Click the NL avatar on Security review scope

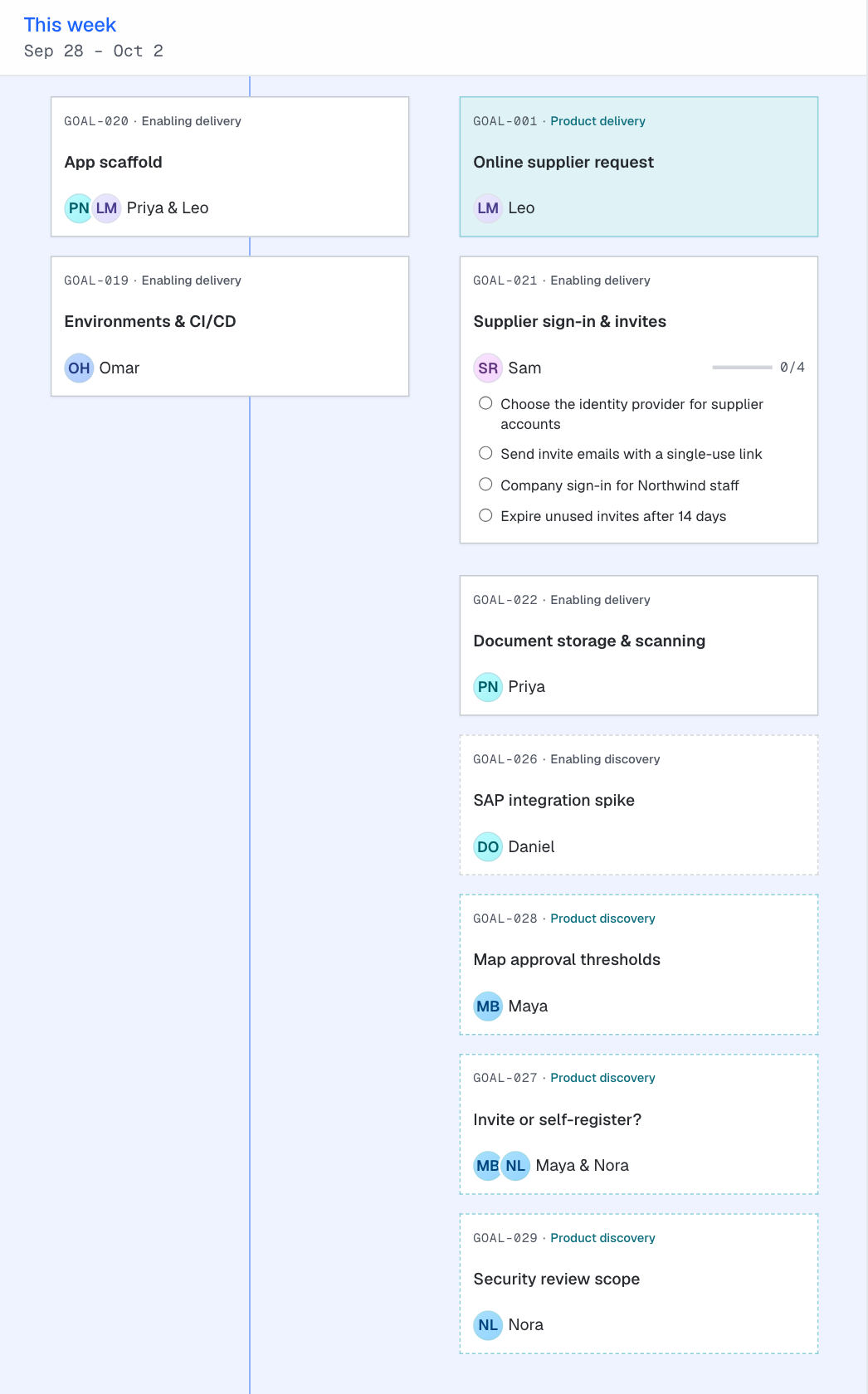[488, 1325]
